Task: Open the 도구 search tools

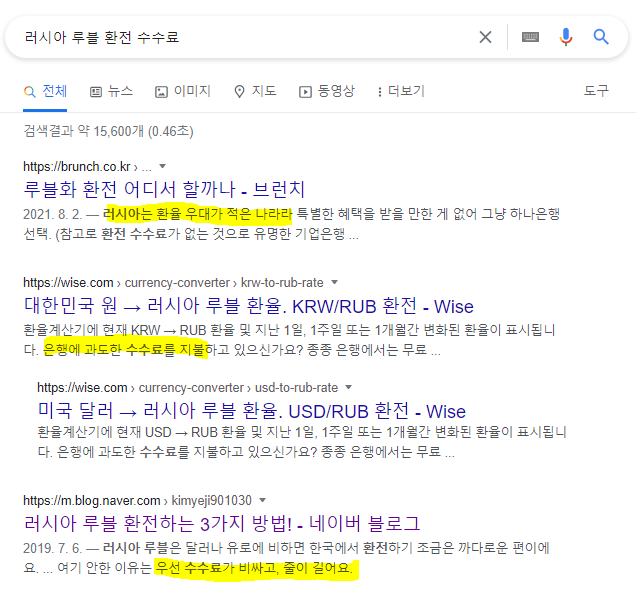Action: click(596, 90)
